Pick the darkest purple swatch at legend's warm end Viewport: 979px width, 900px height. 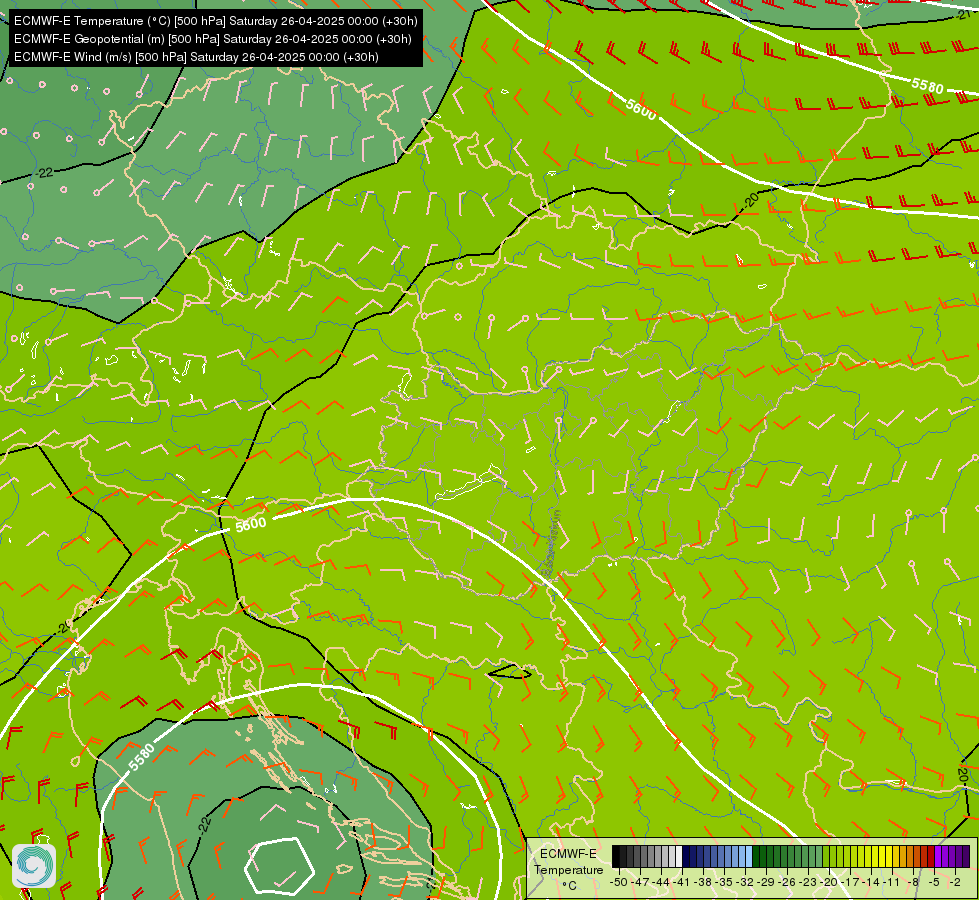pyautogui.click(x=966, y=856)
